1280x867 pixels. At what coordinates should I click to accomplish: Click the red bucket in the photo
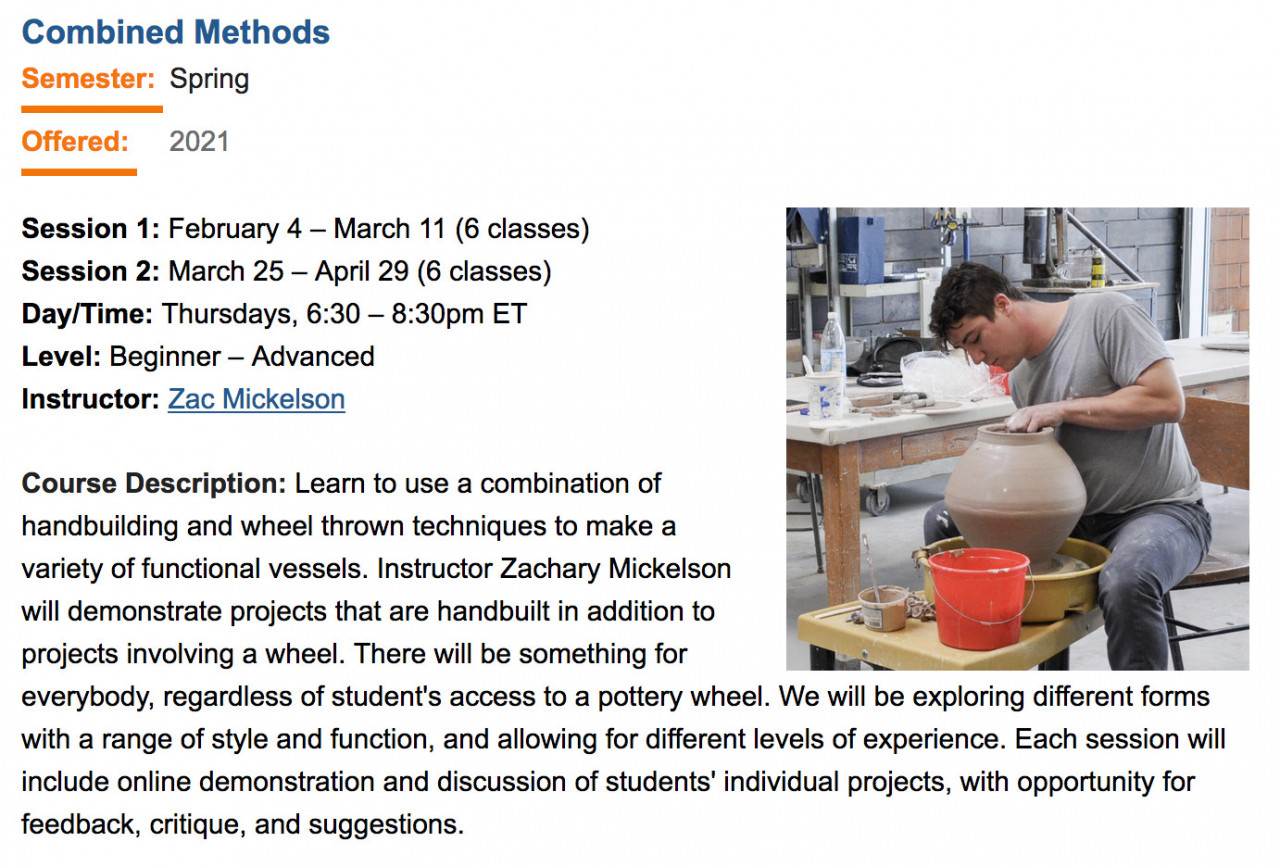coord(978,598)
